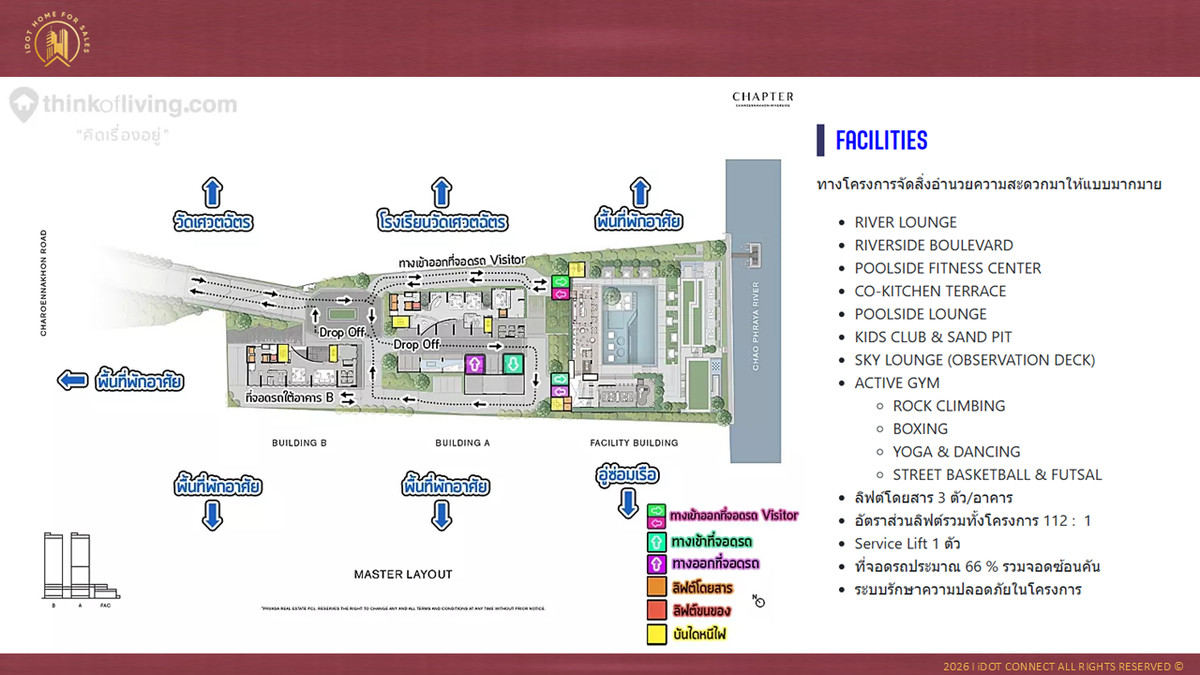Click the RIVER LOUNGE list item
This screenshot has height=675, width=1200.
click(905, 222)
